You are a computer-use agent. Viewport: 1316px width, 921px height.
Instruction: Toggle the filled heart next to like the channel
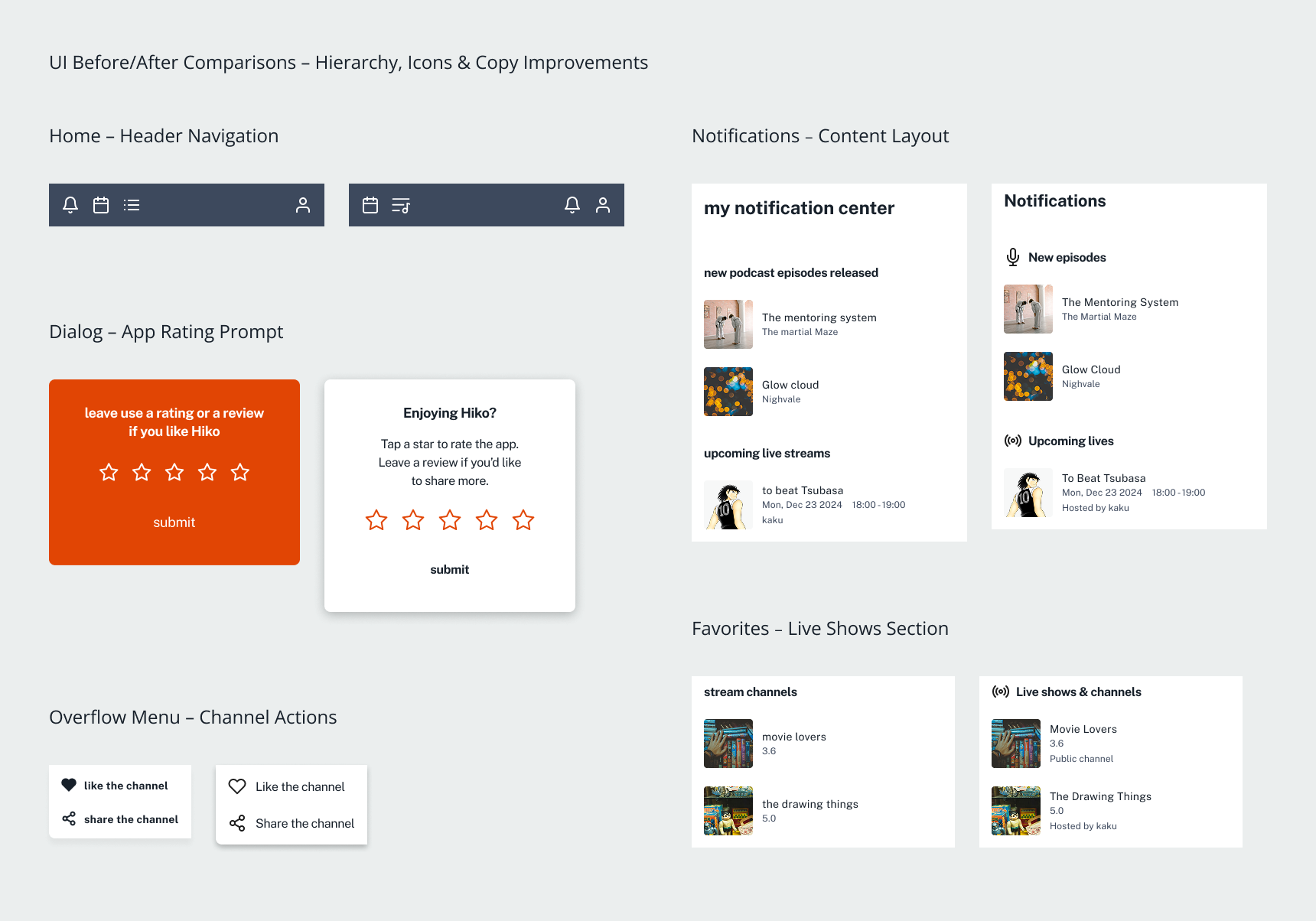69,785
